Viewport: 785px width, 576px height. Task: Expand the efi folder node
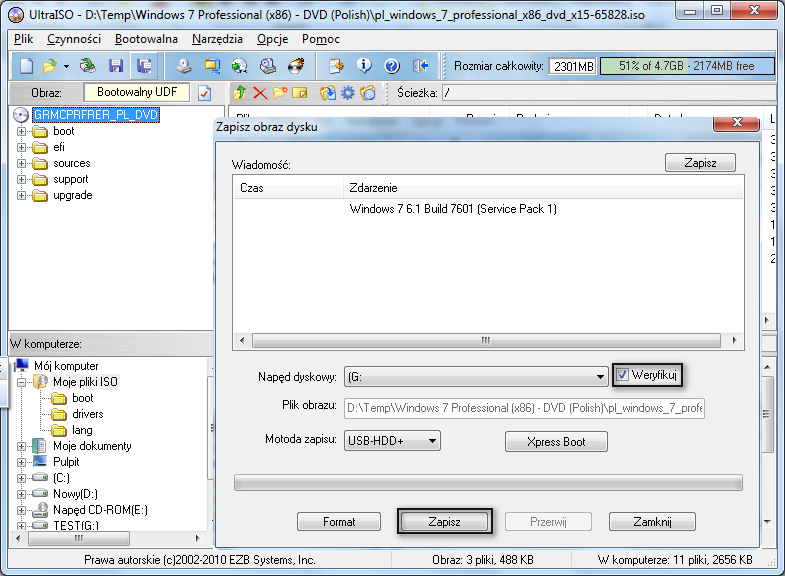pyautogui.click(x=21, y=147)
